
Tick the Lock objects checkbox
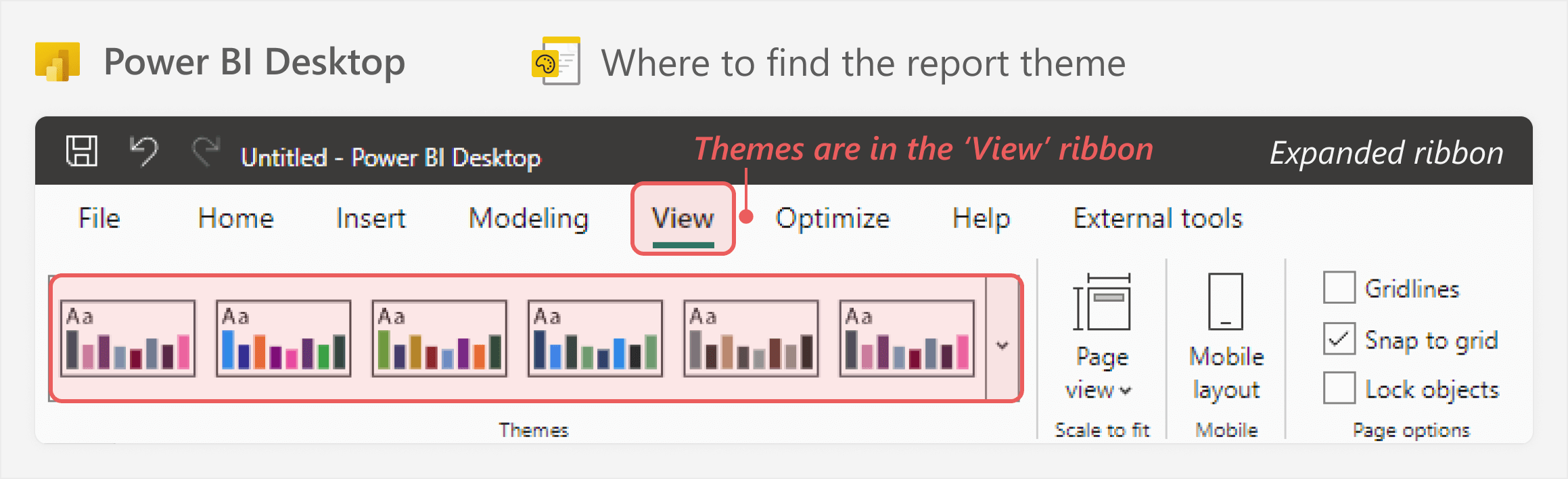(1339, 388)
